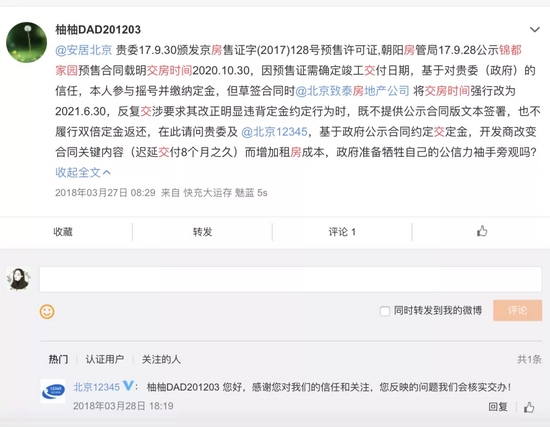Like the 北京12345 comment
Screen dimensions: 550x427
529,407
